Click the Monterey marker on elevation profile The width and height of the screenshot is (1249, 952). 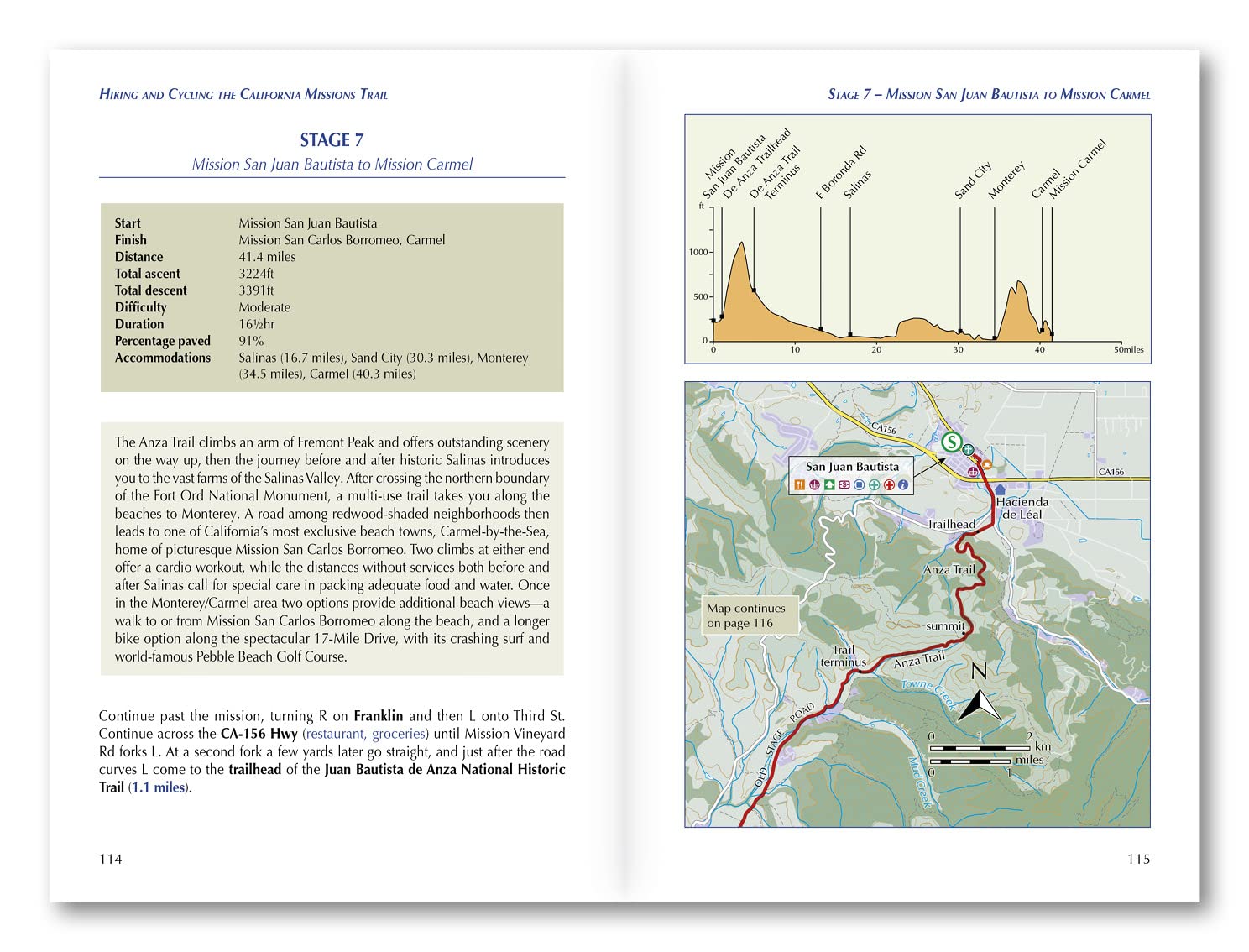[995, 337]
